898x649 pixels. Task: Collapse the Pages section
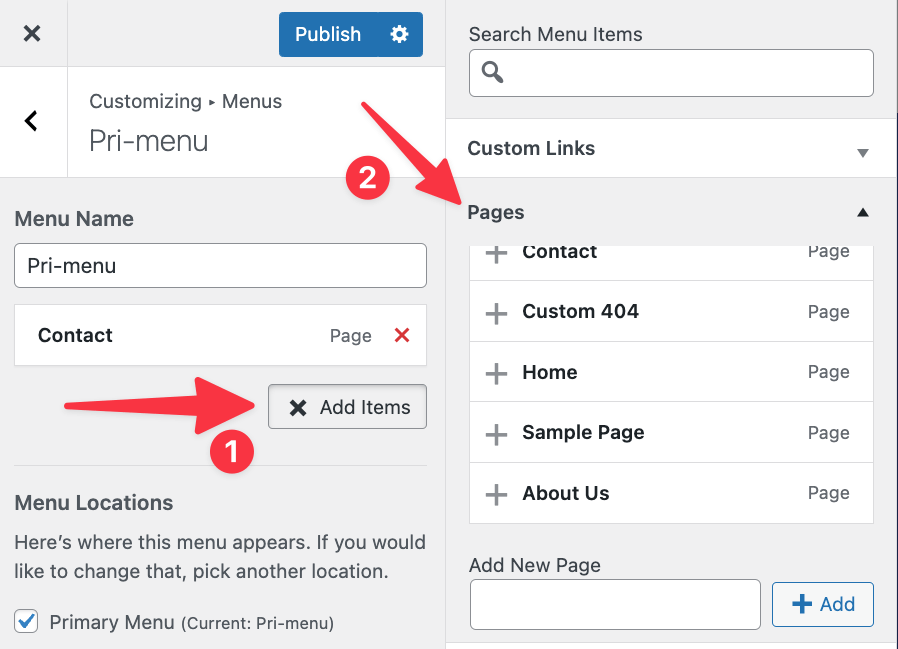862,212
